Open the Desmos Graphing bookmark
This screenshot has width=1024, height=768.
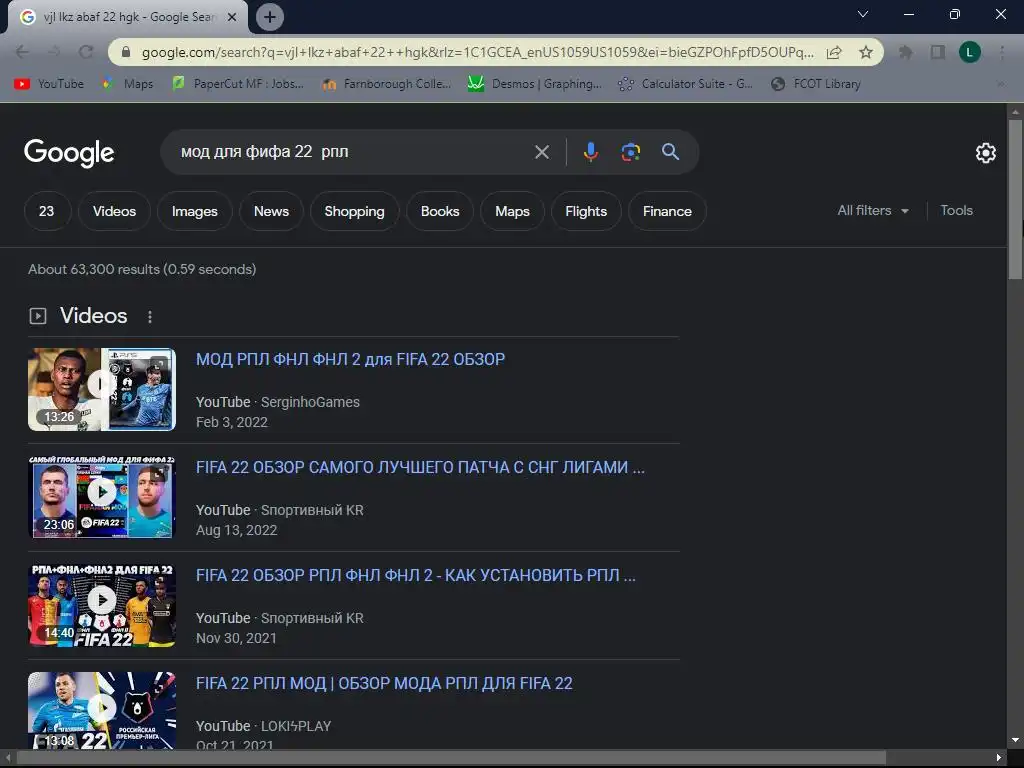pos(535,84)
